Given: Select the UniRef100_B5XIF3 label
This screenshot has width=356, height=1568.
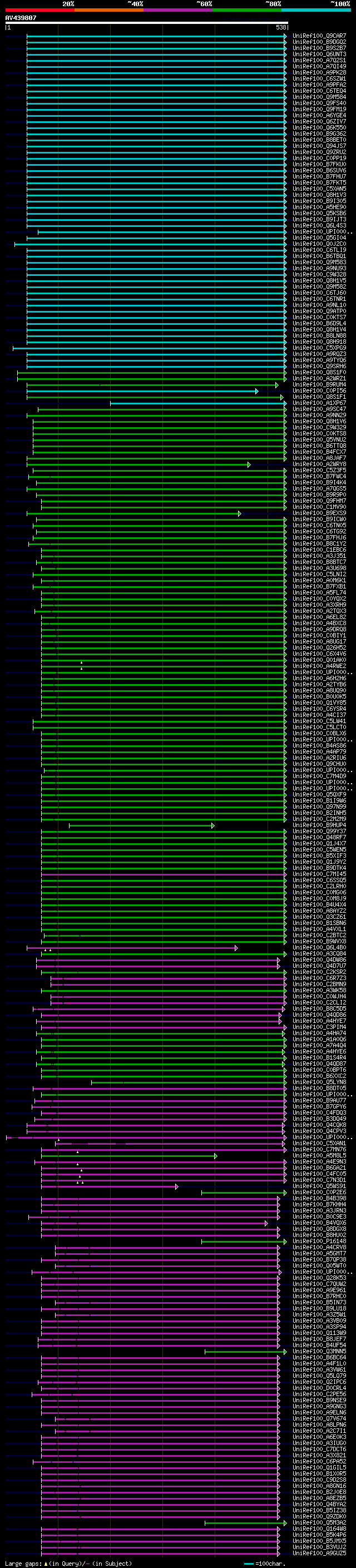Looking at the screenshot, I should point(319,856).
